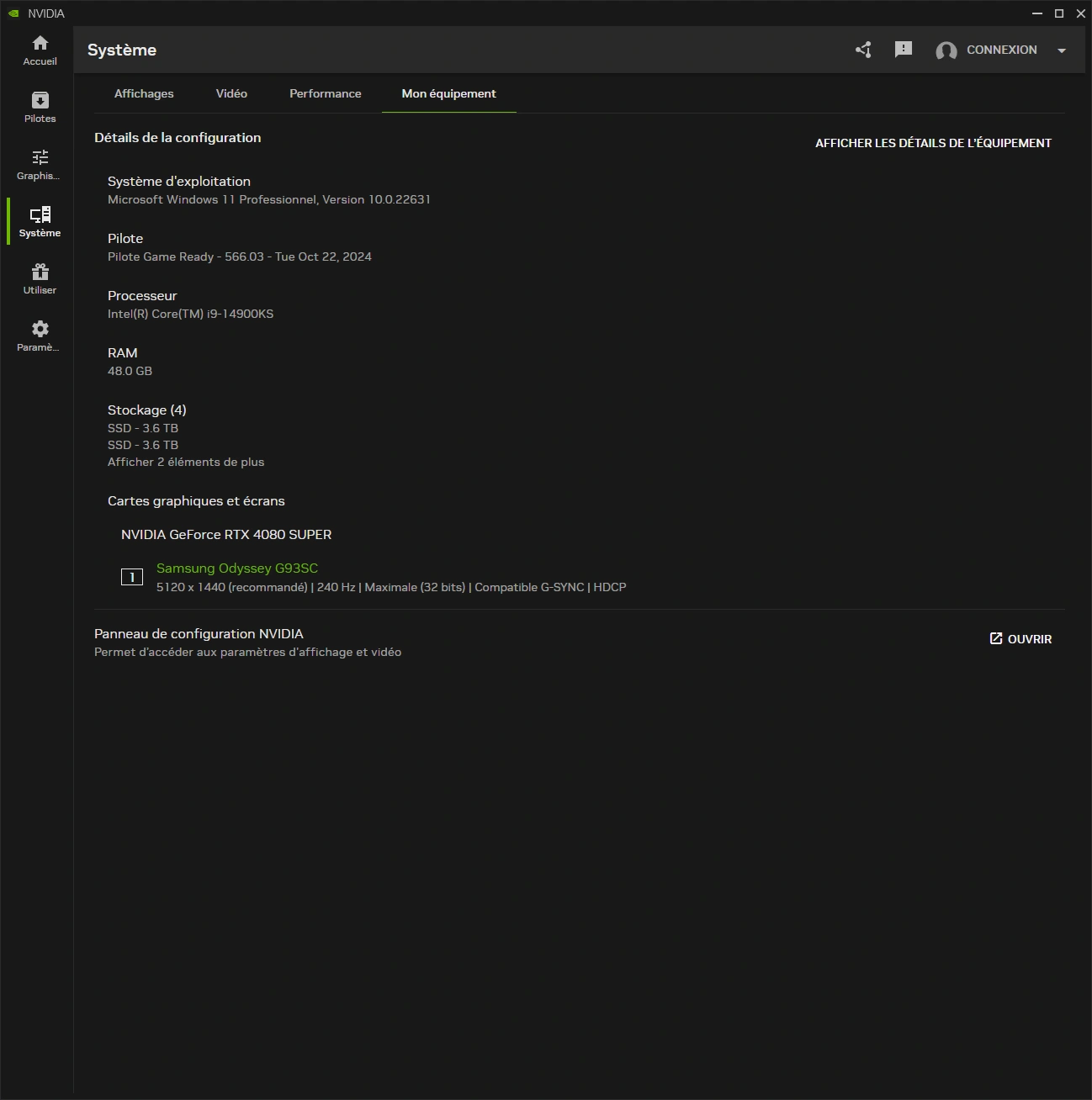Screen dimensions: 1092x1100
Task: Switch to the Affichages tab
Action: [x=144, y=93]
